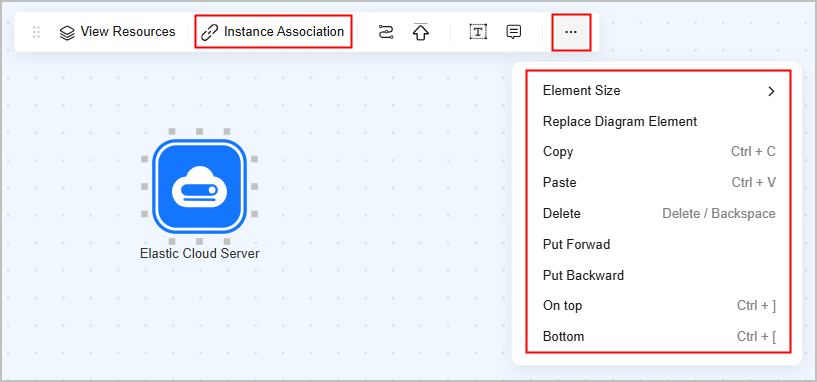Open View Resources
This screenshot has height=382, width=817.
tap(117, 32)
